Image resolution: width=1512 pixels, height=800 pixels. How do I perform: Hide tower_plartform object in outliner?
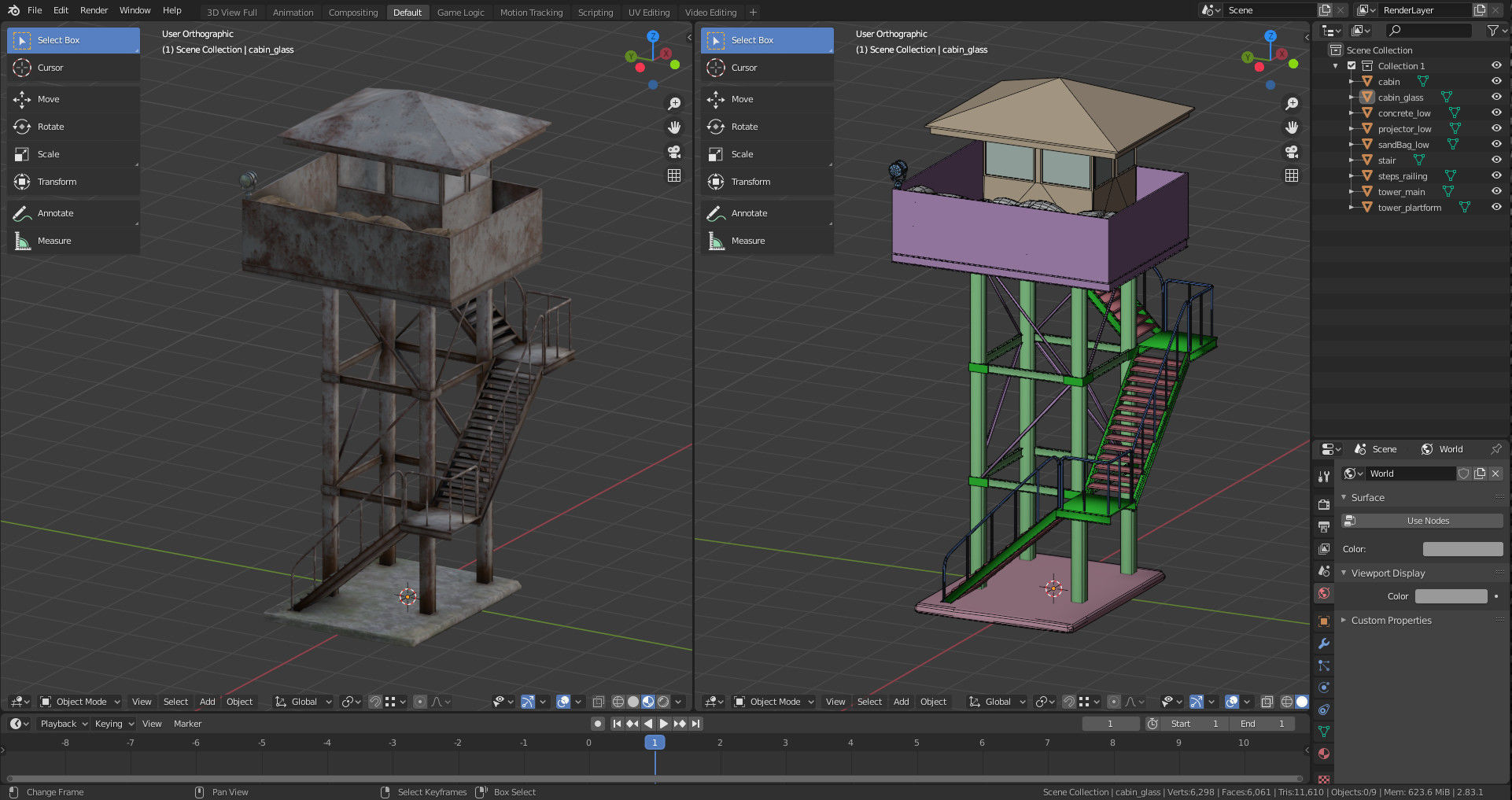(1496, 207)
